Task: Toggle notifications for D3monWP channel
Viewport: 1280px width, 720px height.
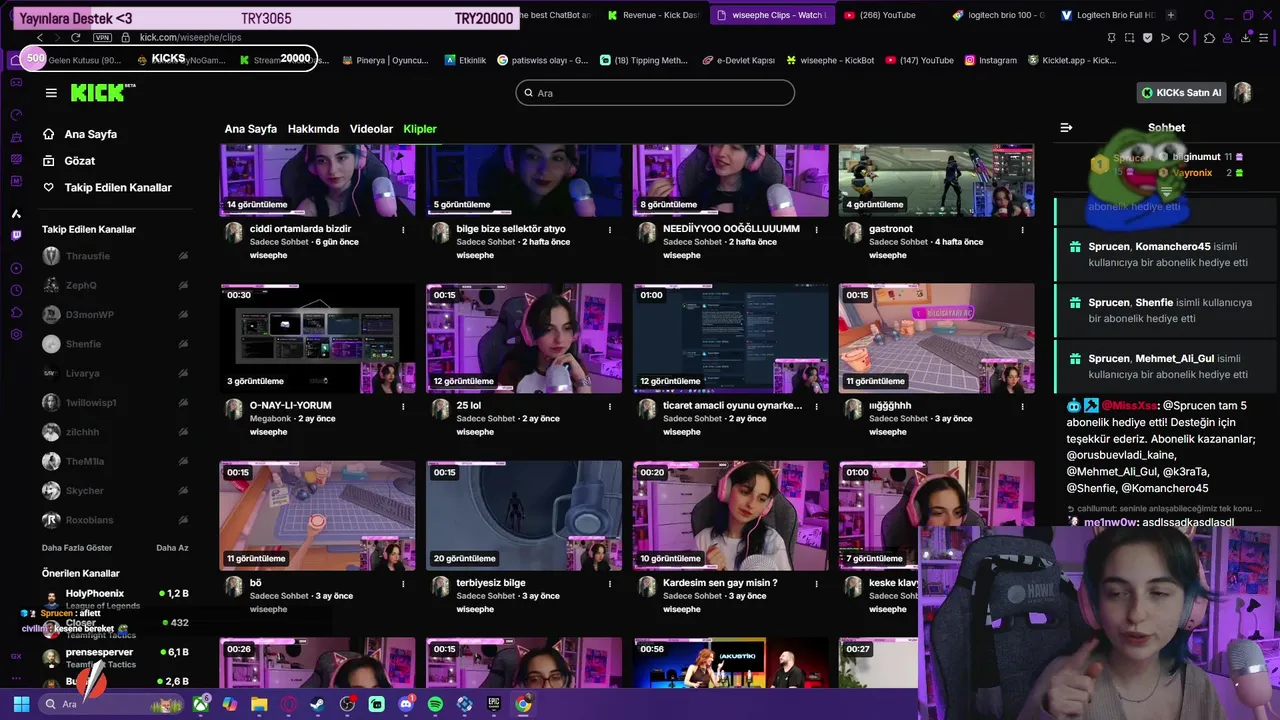Action: (x=183, y=315)
